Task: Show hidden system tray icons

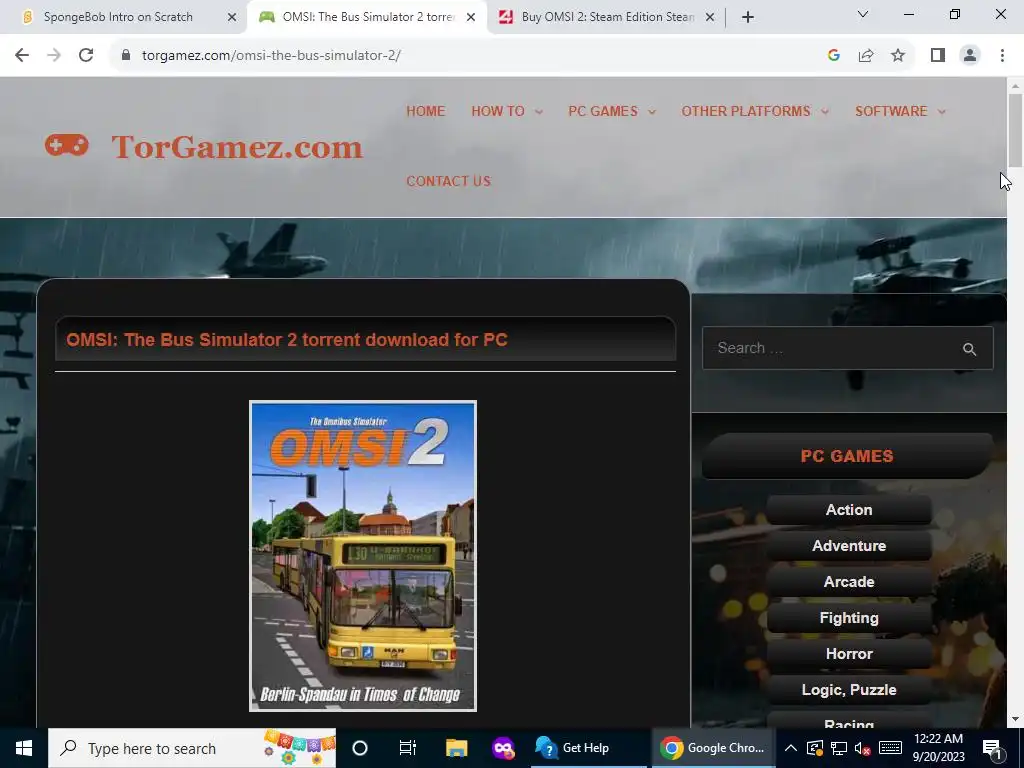Action: (x=790, y=748)
